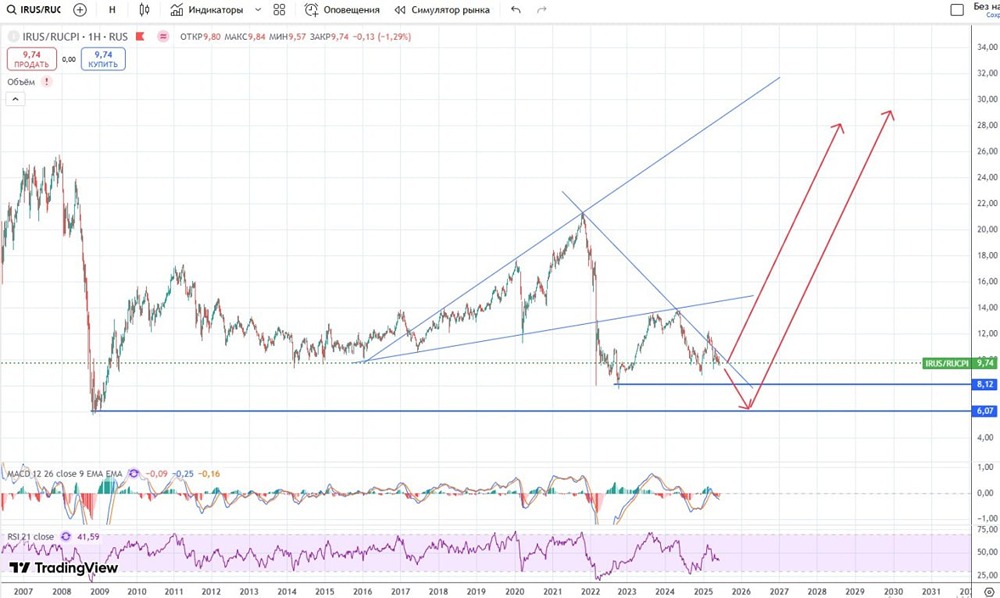Image resolution: width=1000 pixels, height=598 pixels.
Task: Open chart settings gear bottom-right
Action: click(989, 592)
